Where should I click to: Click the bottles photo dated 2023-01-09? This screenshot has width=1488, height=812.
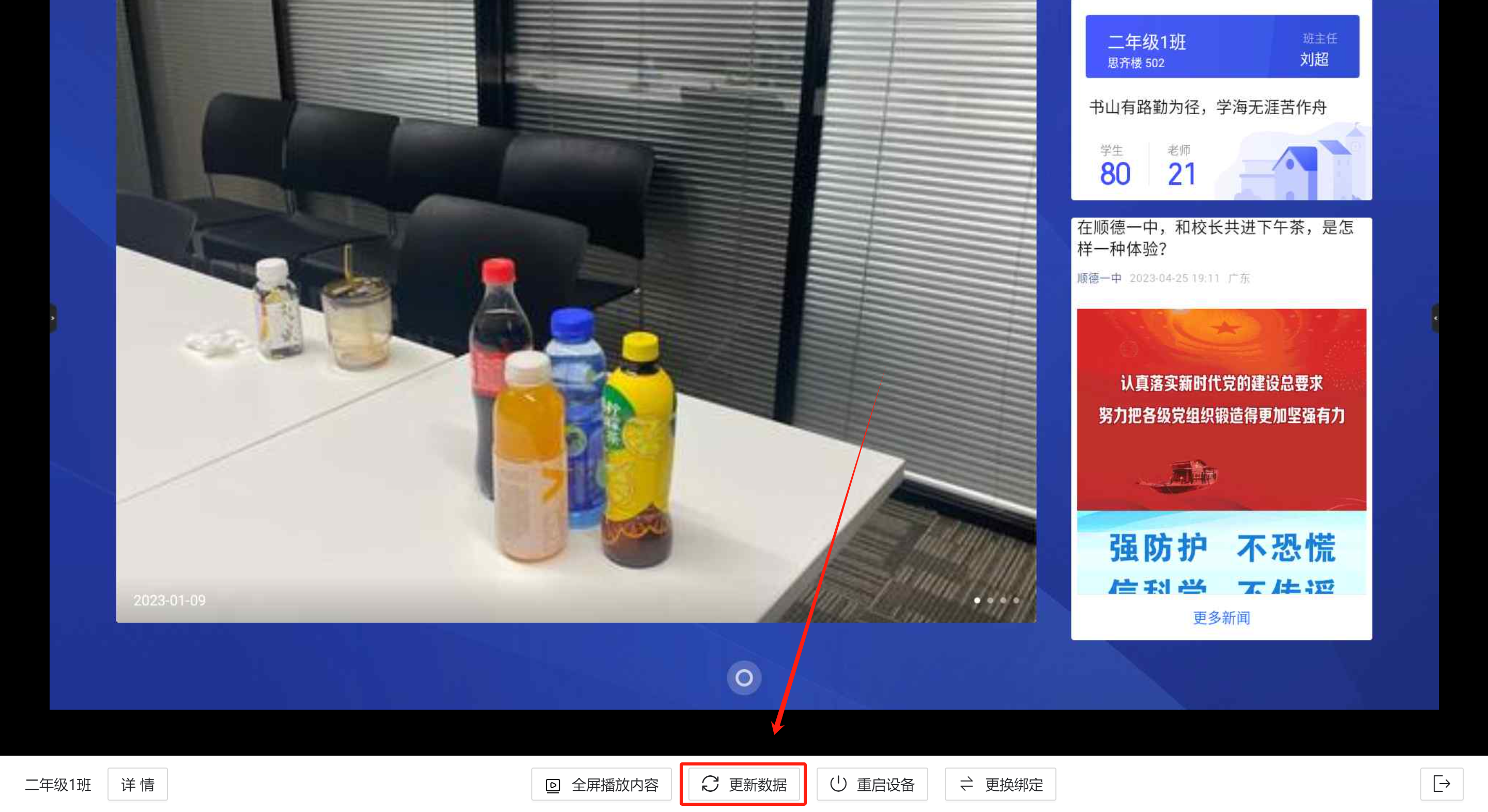point(576,311)
